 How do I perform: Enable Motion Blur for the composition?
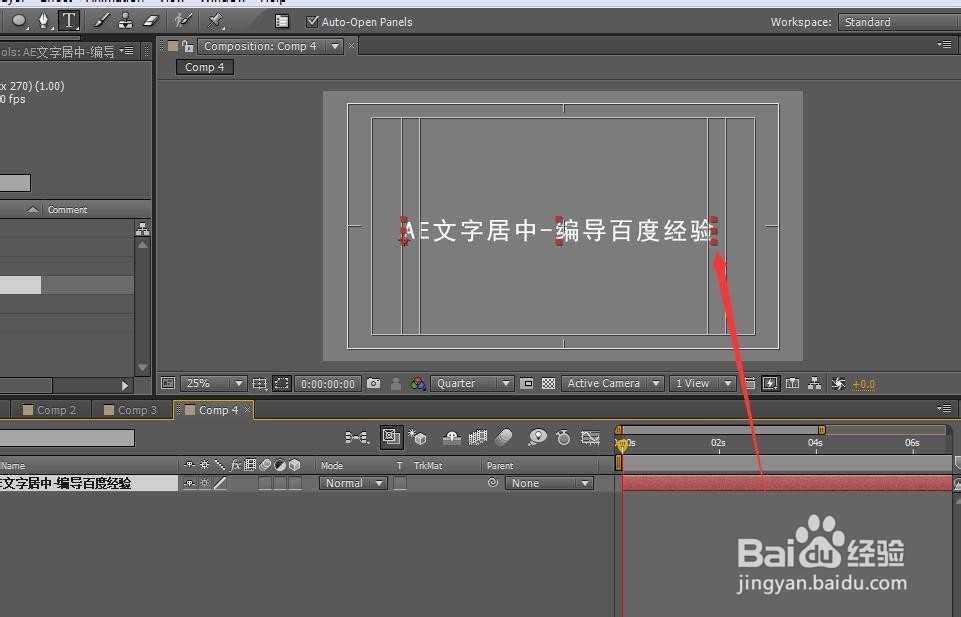504,437
